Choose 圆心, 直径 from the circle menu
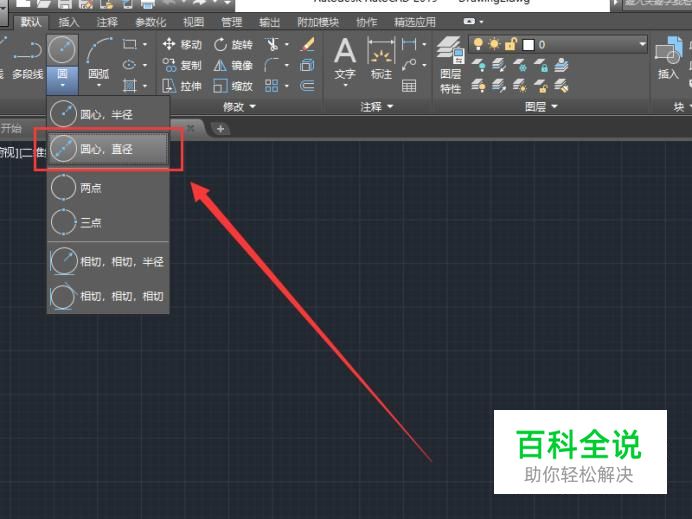The height and width of the screenshot is (519, 692). 108,149
